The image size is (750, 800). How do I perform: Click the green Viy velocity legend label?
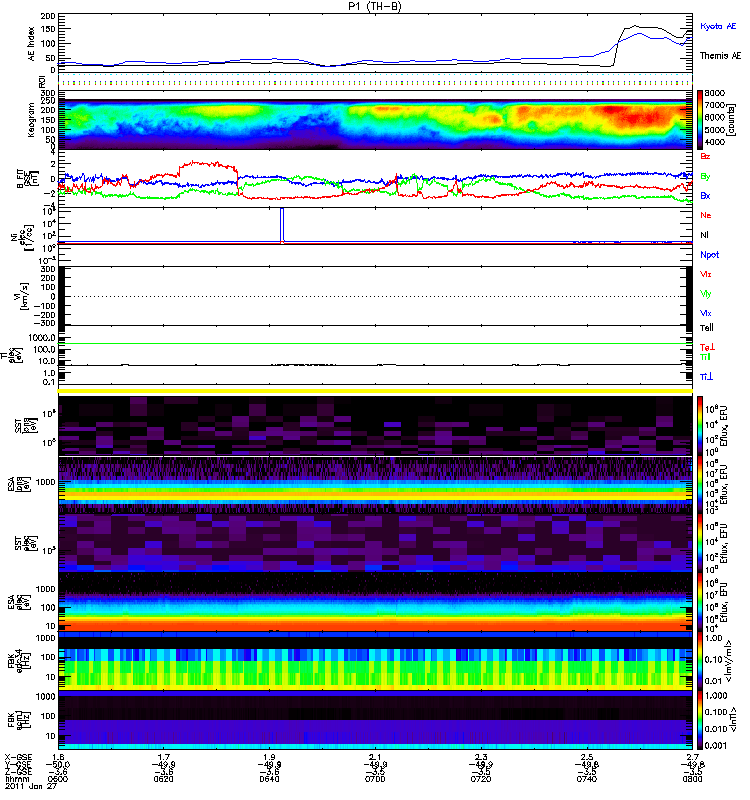click(706, 293)
